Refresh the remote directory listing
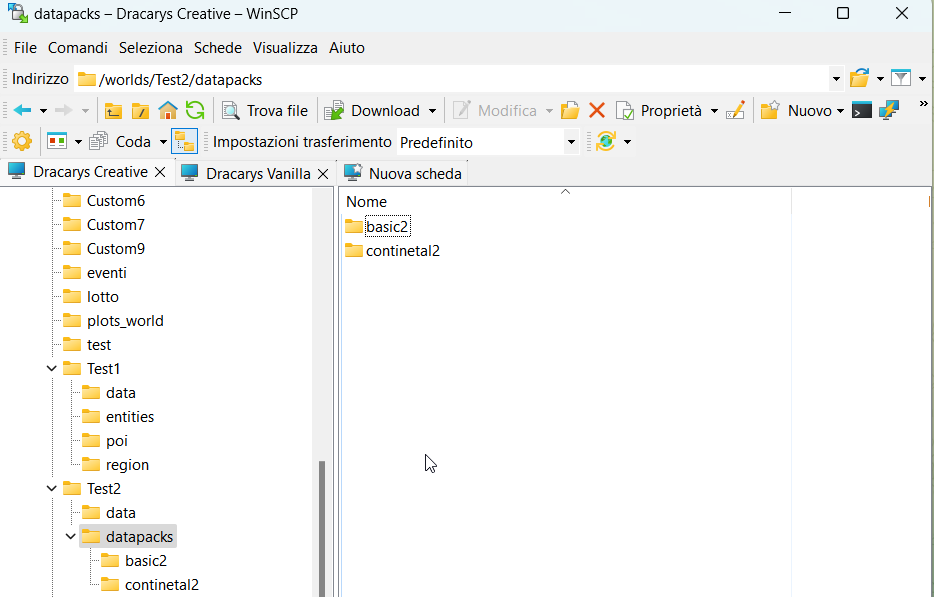The width and height of the screenshot is (934, 597). [195, 111]
